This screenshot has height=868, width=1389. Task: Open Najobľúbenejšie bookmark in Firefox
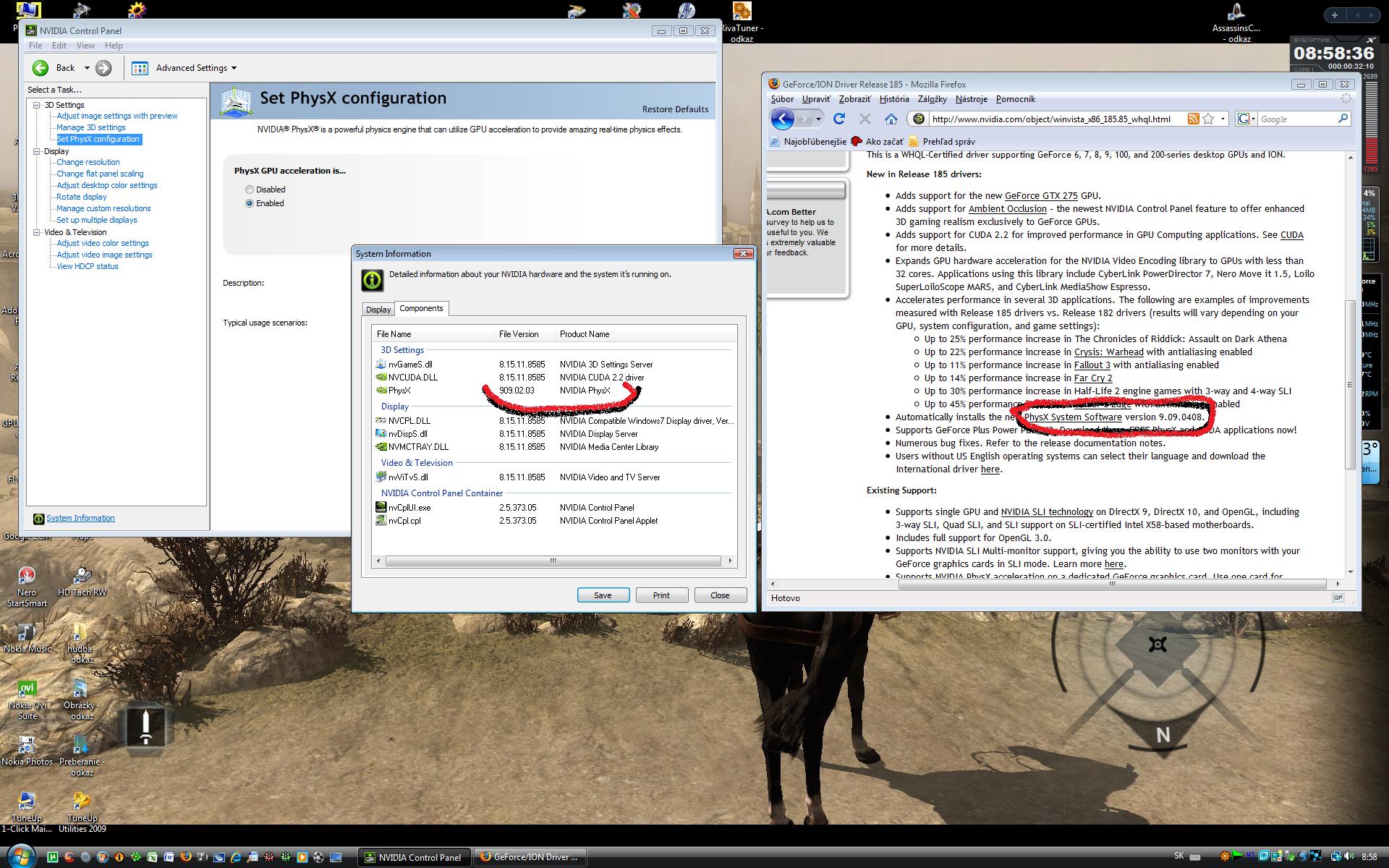(x=807, y=142)
